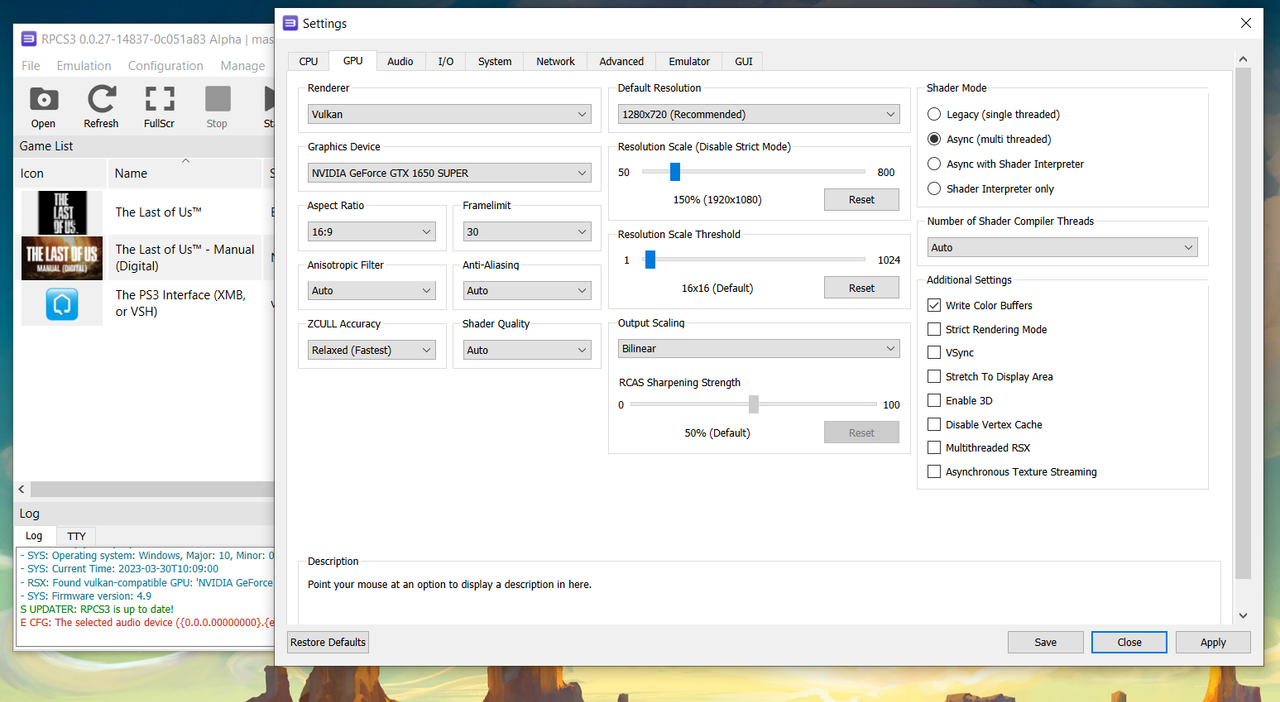This screenshot has width=1280, height=702.
Task: Click the Resolution Scale slider handle
Action: coord(675,172)
